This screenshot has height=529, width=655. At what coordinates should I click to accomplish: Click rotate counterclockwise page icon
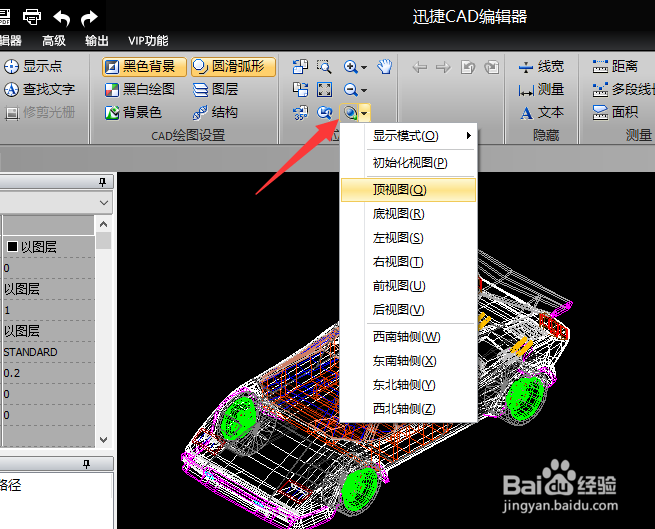(x=300, y=66)
